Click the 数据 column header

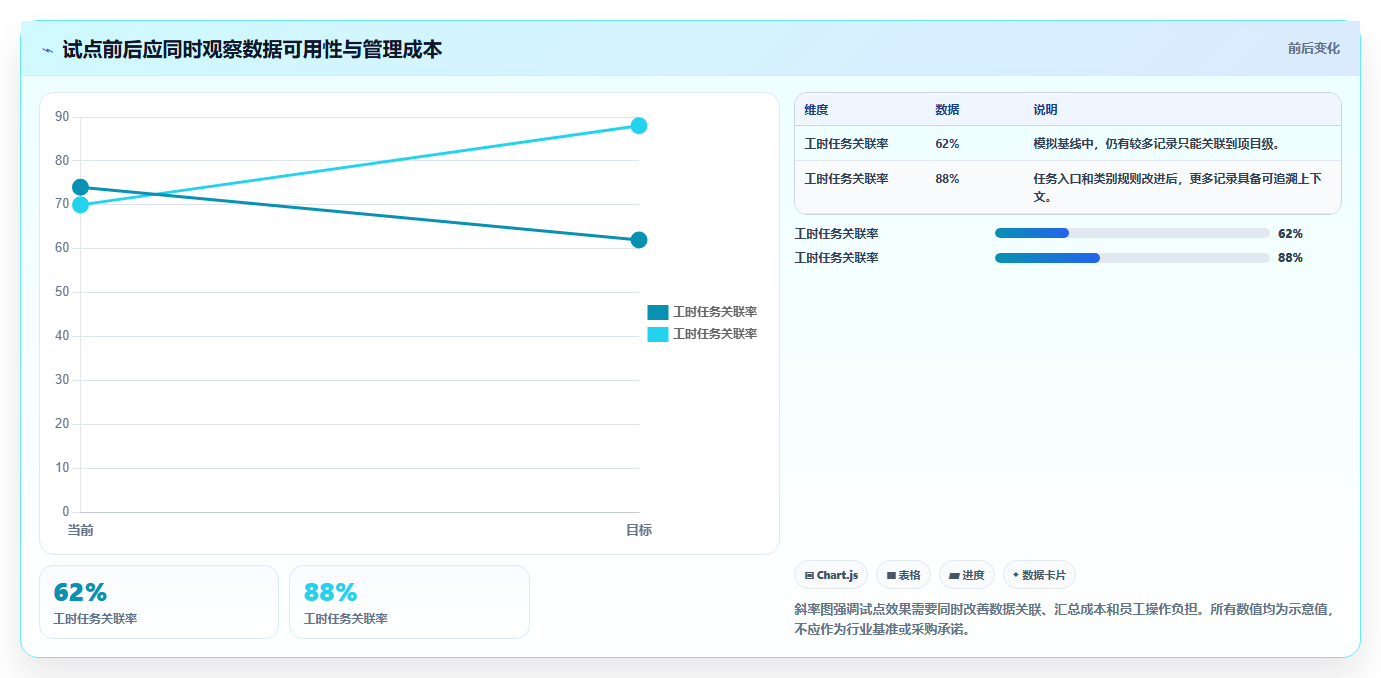point(947,110)
